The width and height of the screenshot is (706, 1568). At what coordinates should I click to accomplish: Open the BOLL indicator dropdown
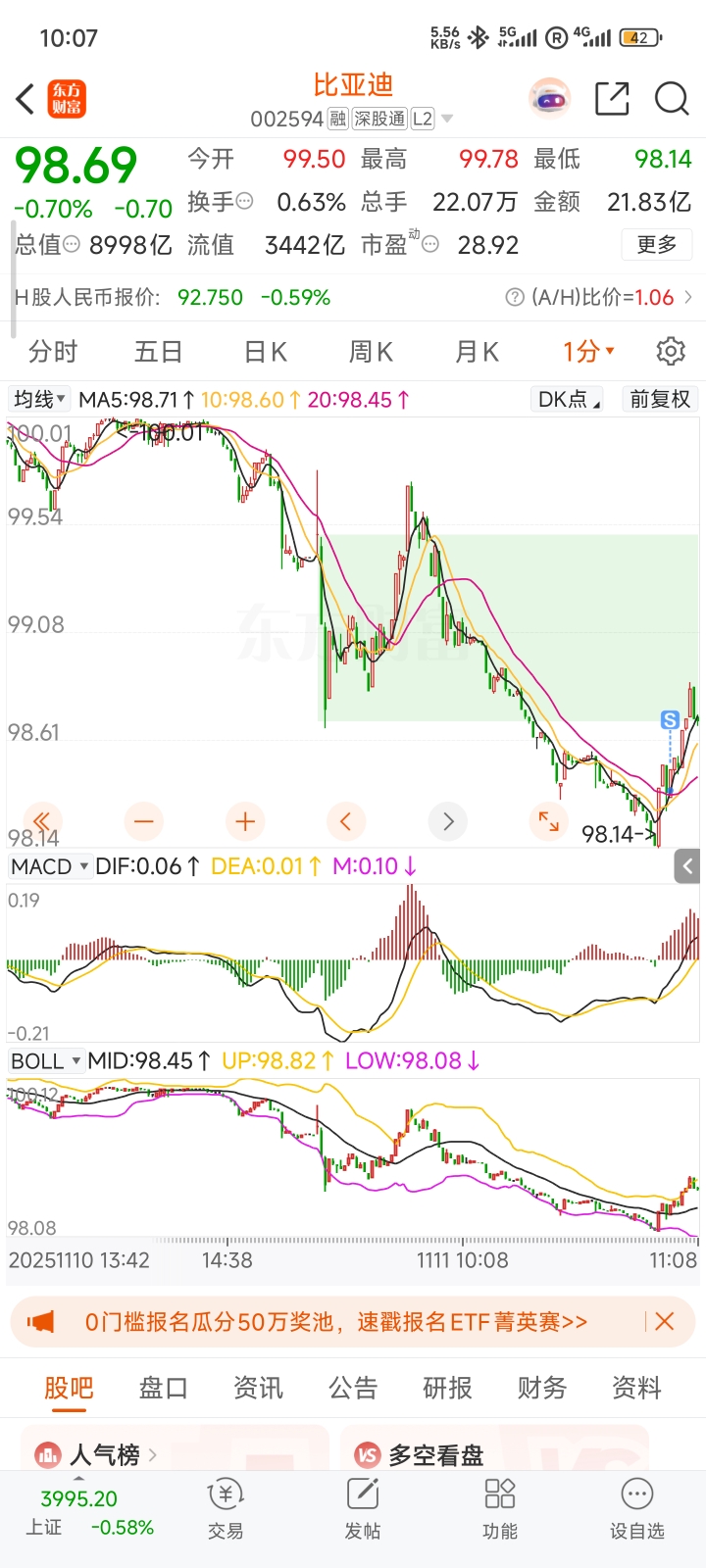45,1061
